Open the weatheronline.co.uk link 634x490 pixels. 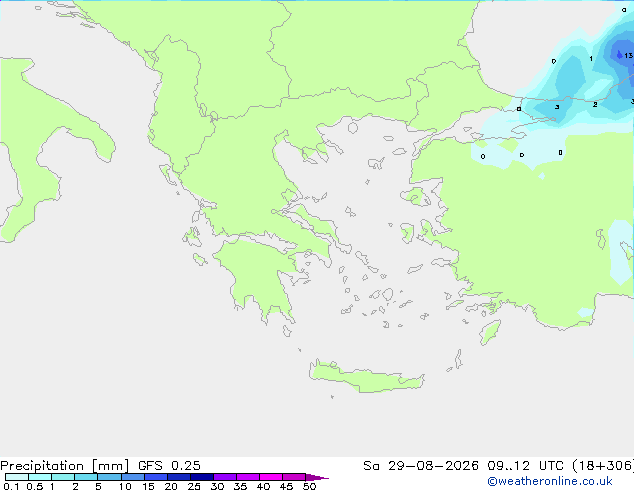[550, 481]
